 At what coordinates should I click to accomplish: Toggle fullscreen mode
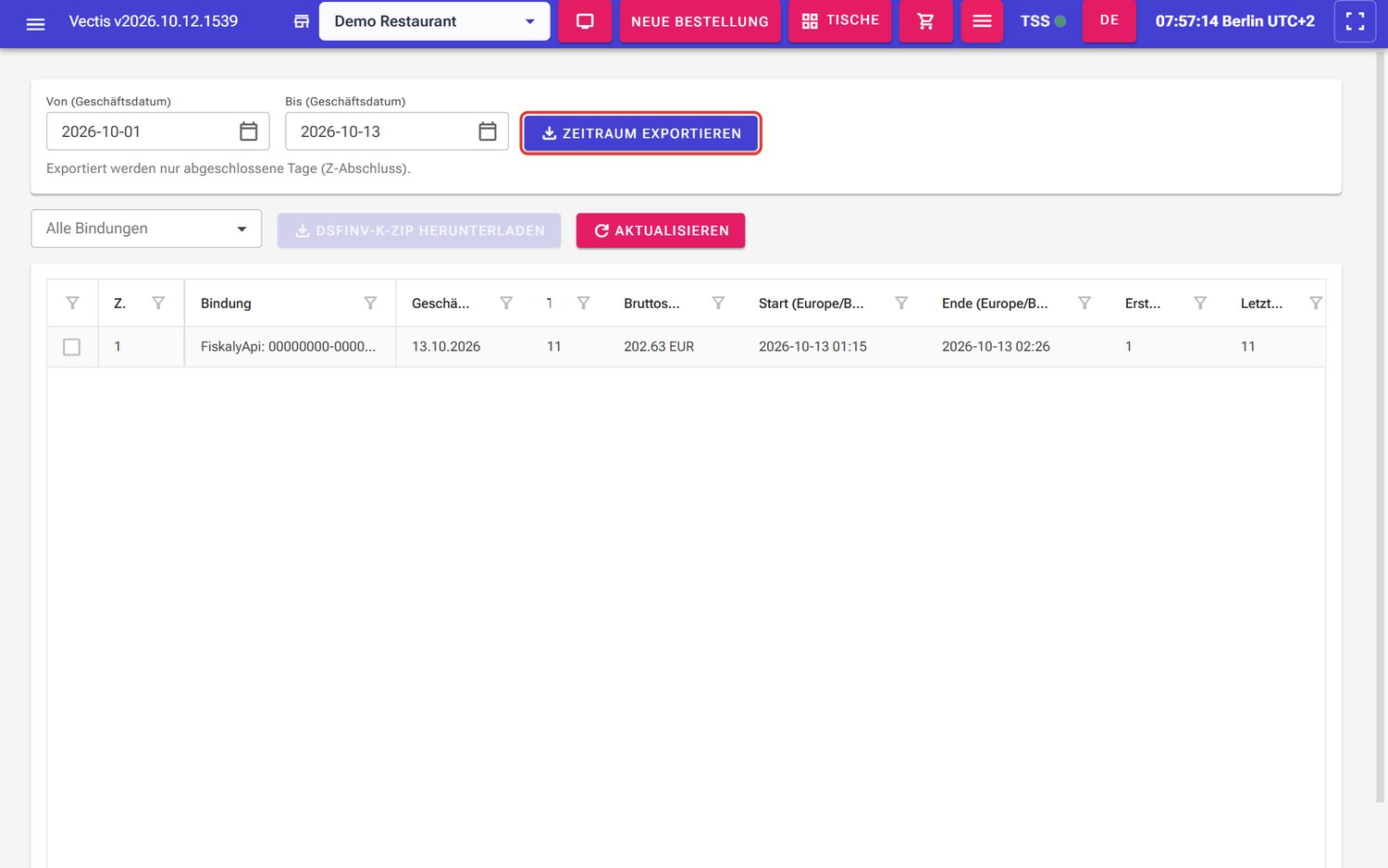click(1355, 21)
